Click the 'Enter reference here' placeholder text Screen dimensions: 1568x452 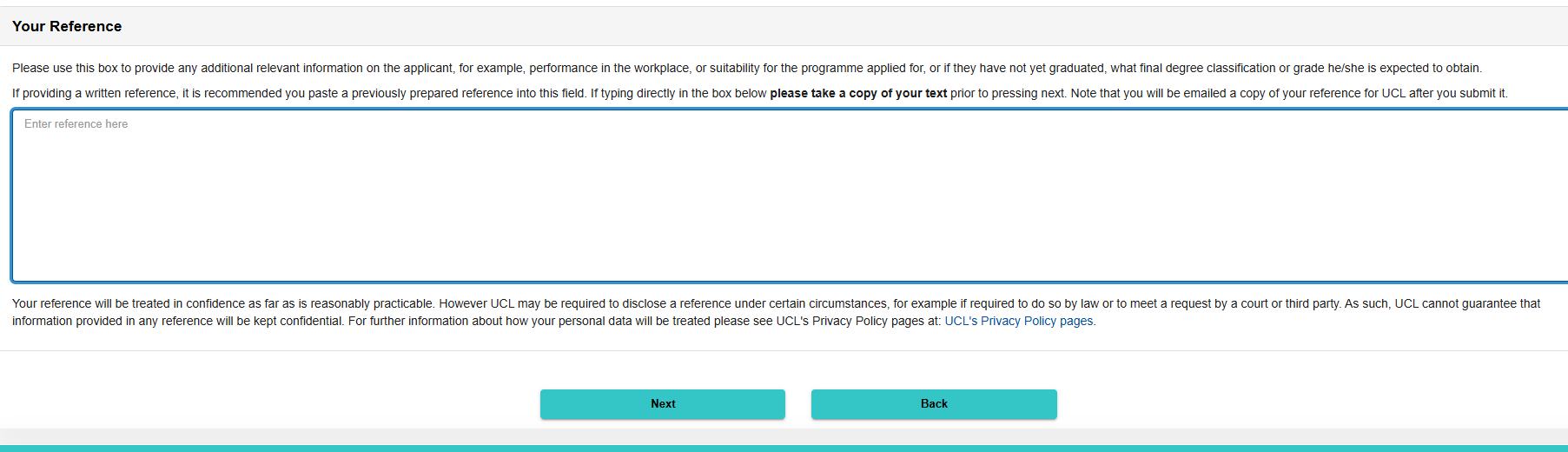[x=76, y=124]
